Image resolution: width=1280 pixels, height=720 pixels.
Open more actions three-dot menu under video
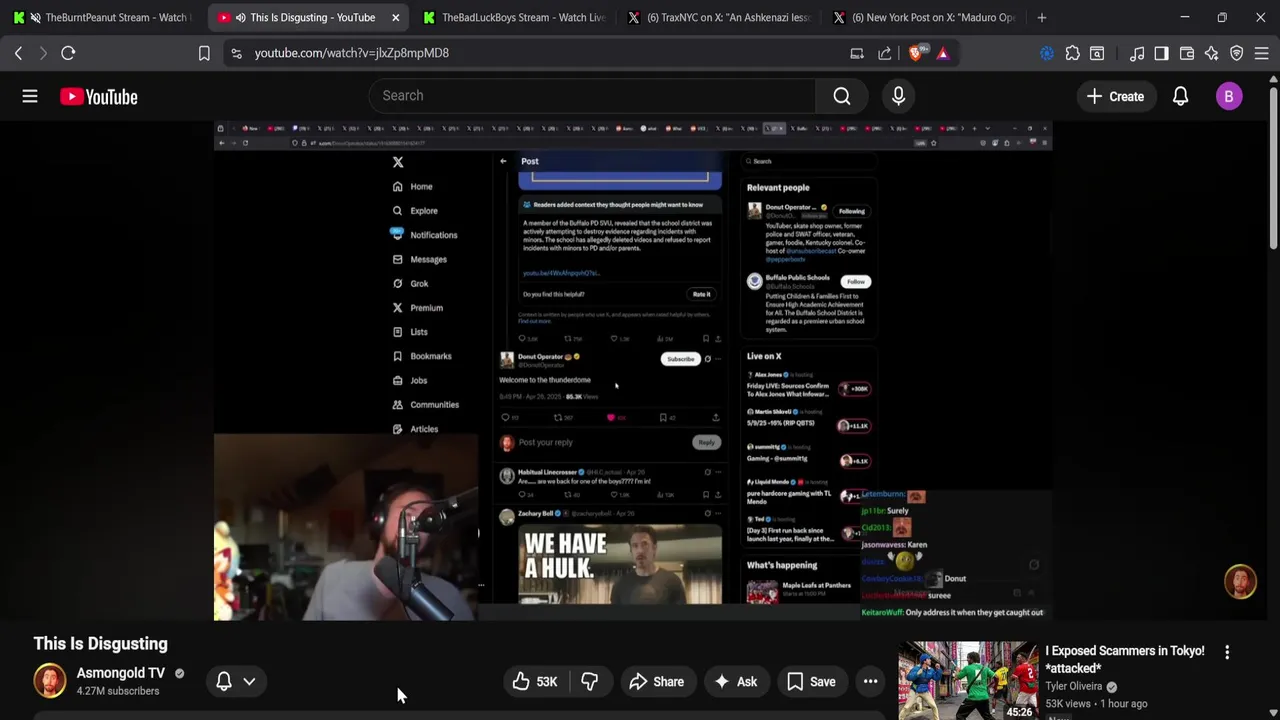click(x=870, y=682)
